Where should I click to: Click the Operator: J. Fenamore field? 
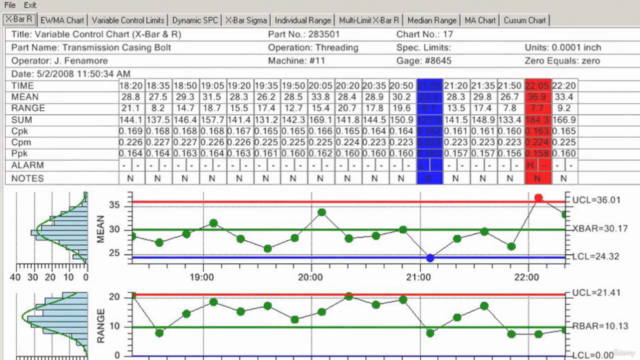(x=60, y=61)
